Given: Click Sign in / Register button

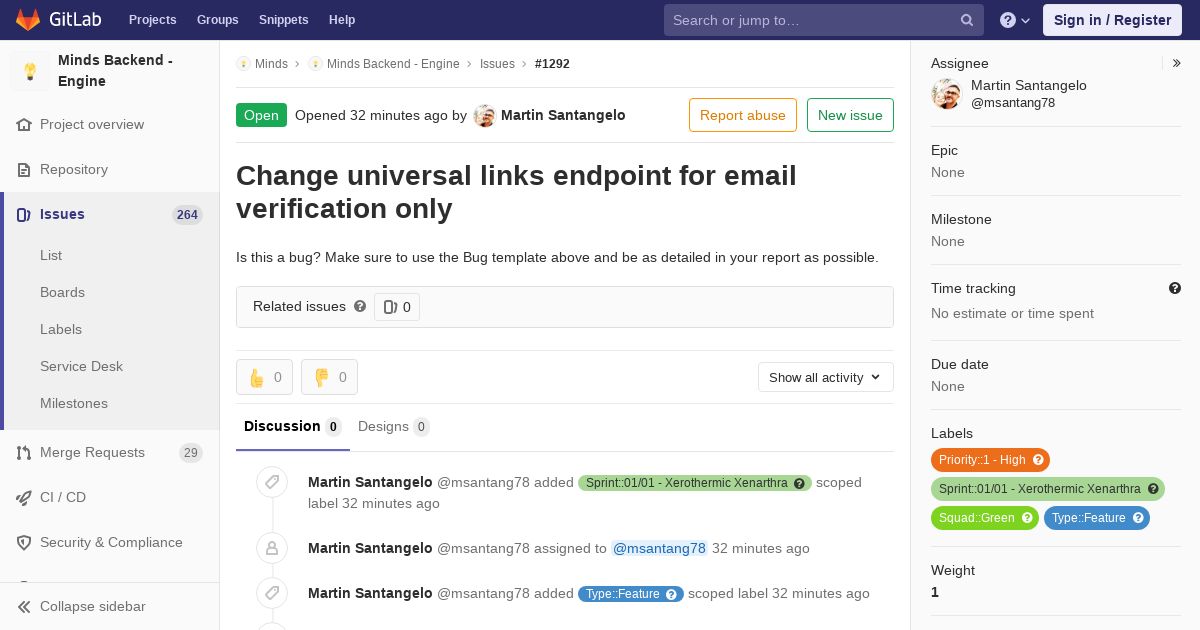Looking at the screenshot, I should pyautogui.click(x=1112, y=20).
